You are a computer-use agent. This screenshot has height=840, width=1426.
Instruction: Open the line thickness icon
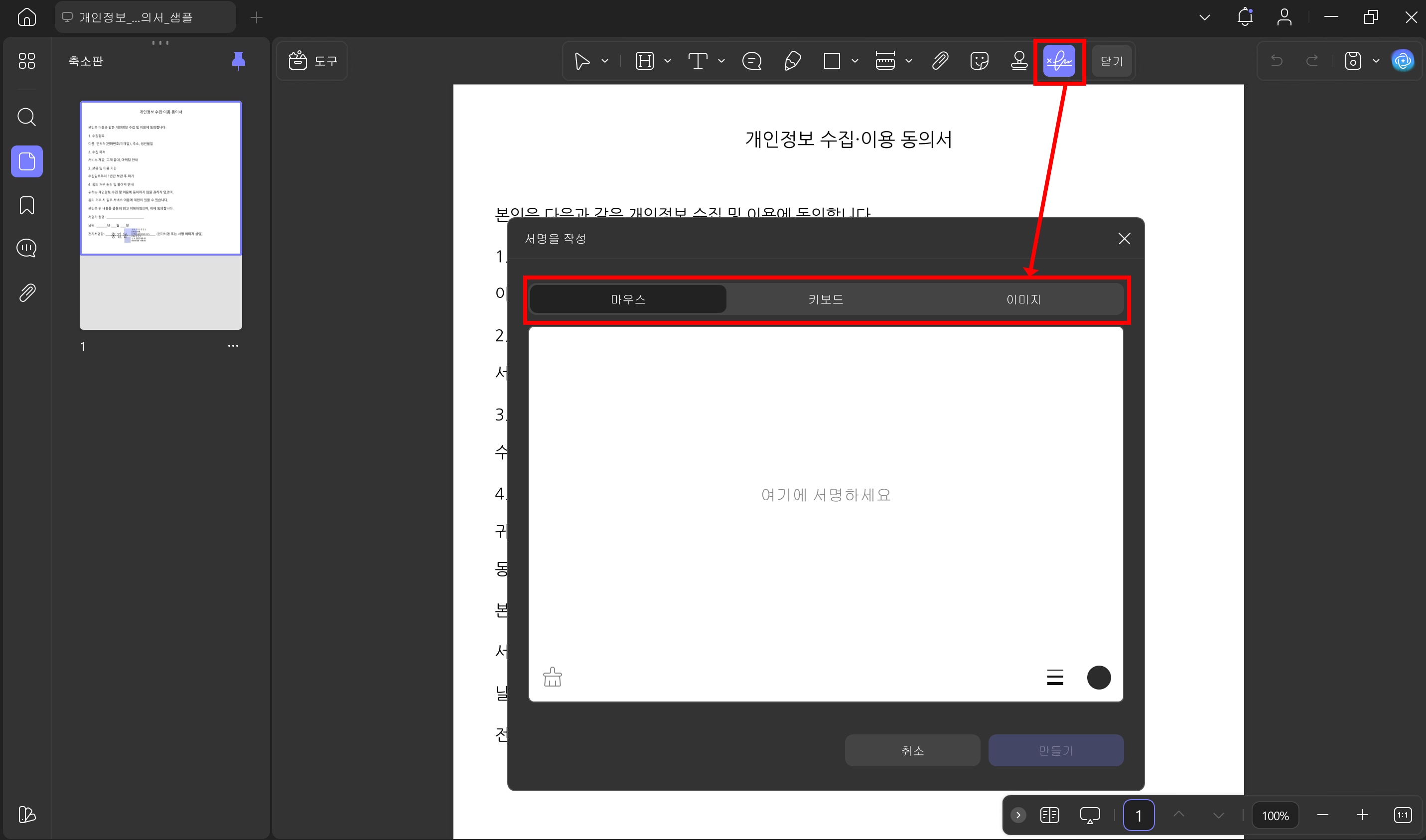point(1055,677)
